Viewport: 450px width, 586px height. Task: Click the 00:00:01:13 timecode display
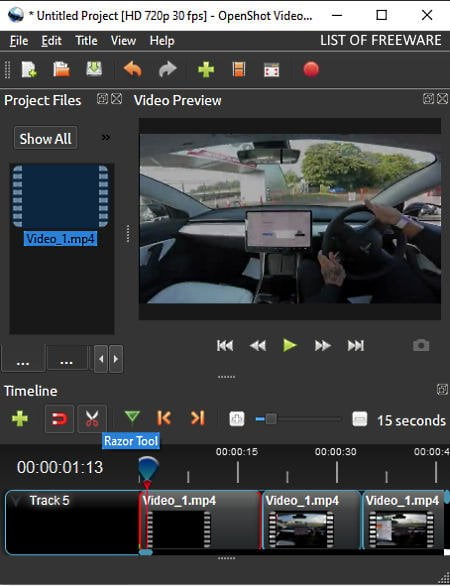pos(60,467)
